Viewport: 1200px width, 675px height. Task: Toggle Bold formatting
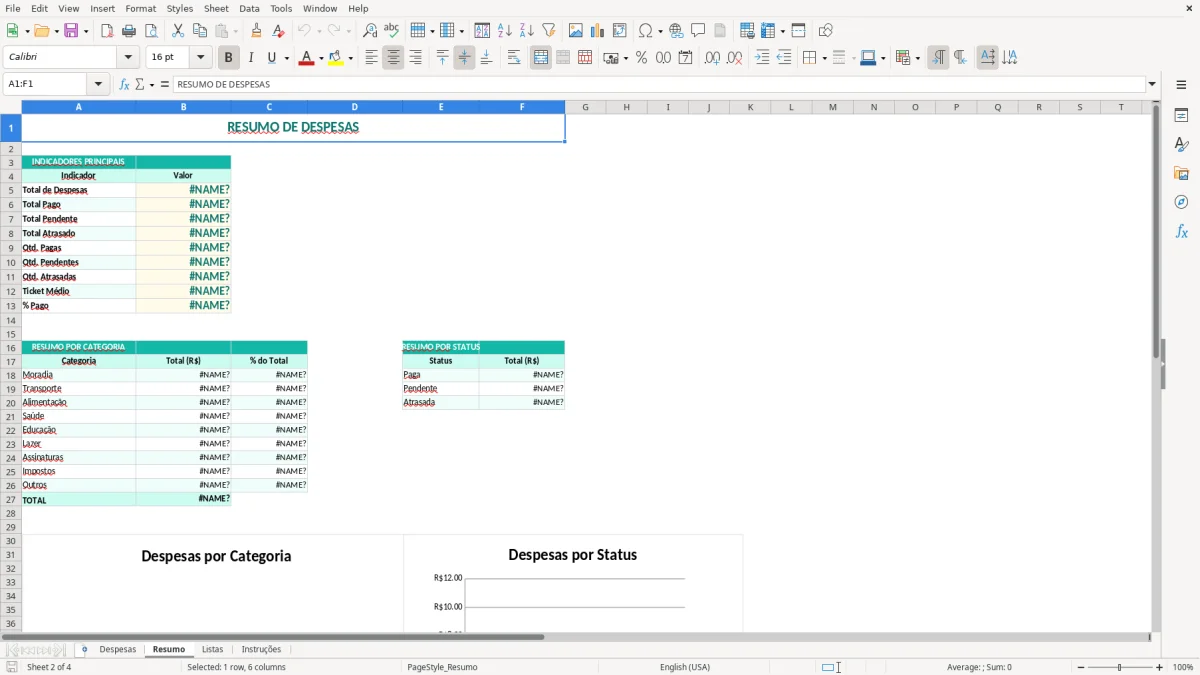click(228, 58)
